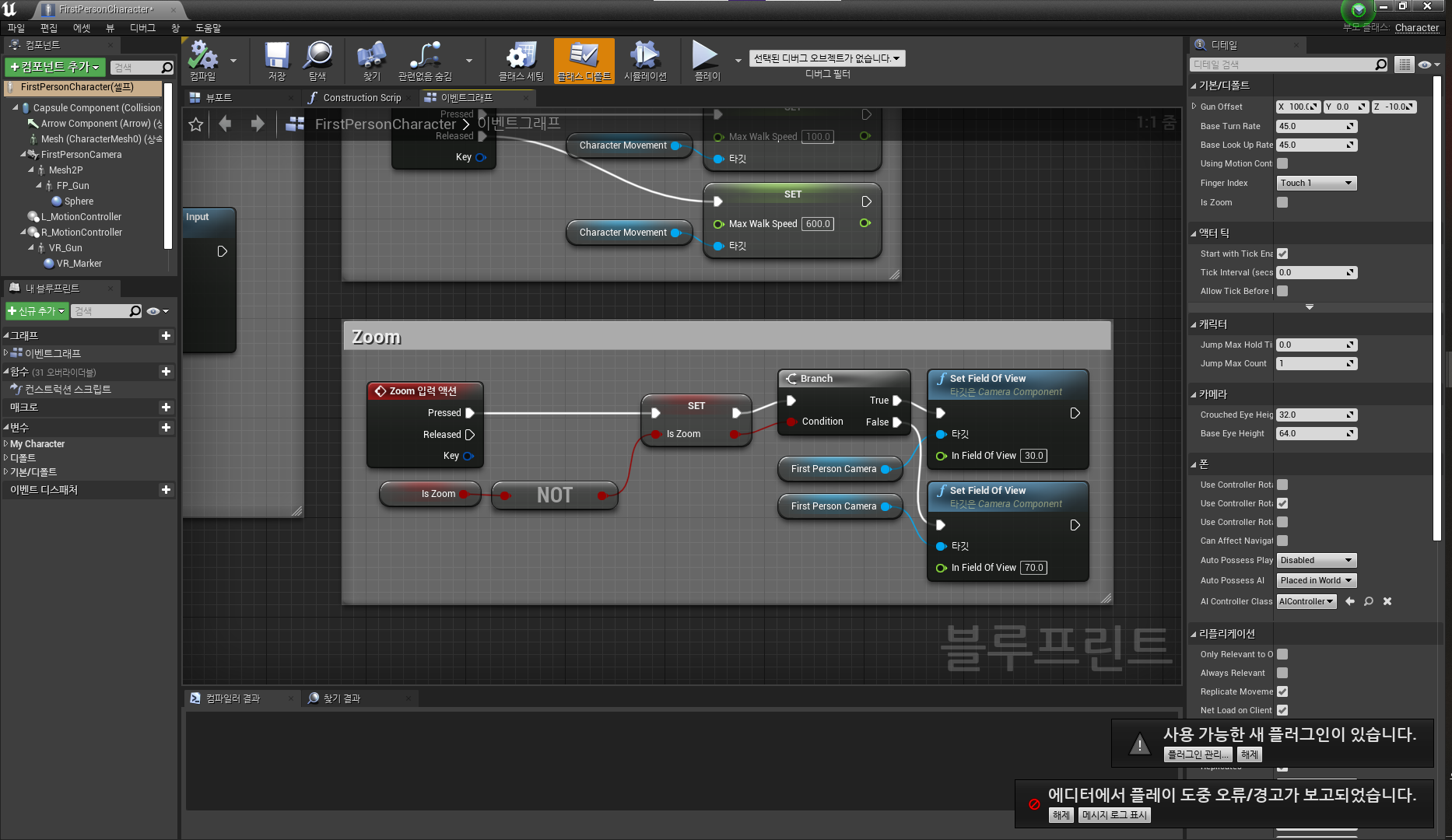This screenshot has width=1452, height=840.
Task: Open Browse (탐색) in toolbar
Action: (x=317, y=61)
